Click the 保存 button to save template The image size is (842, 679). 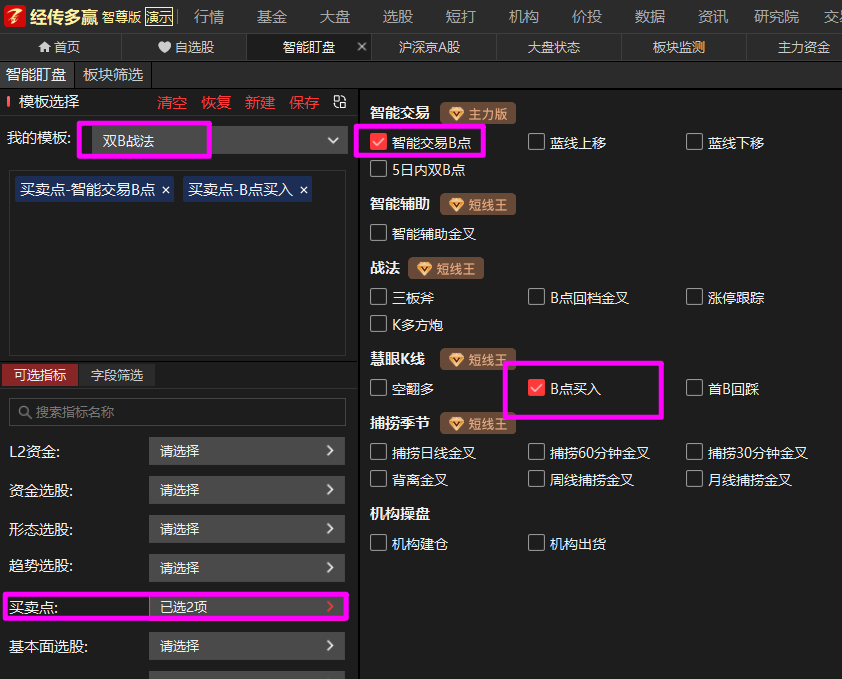pos(304,102)
